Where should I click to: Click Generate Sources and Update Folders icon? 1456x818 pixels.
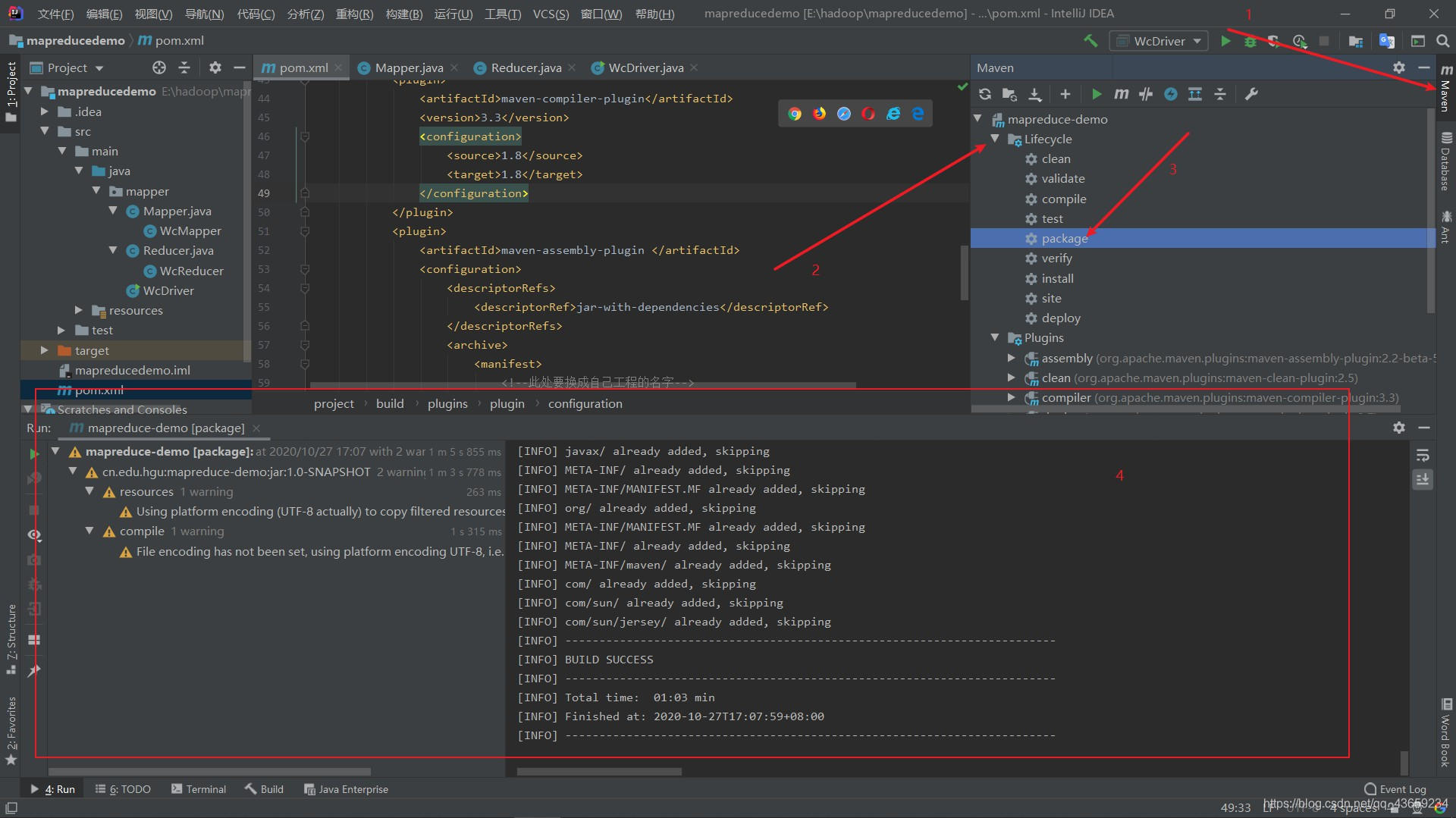[x=1009, y=94]
